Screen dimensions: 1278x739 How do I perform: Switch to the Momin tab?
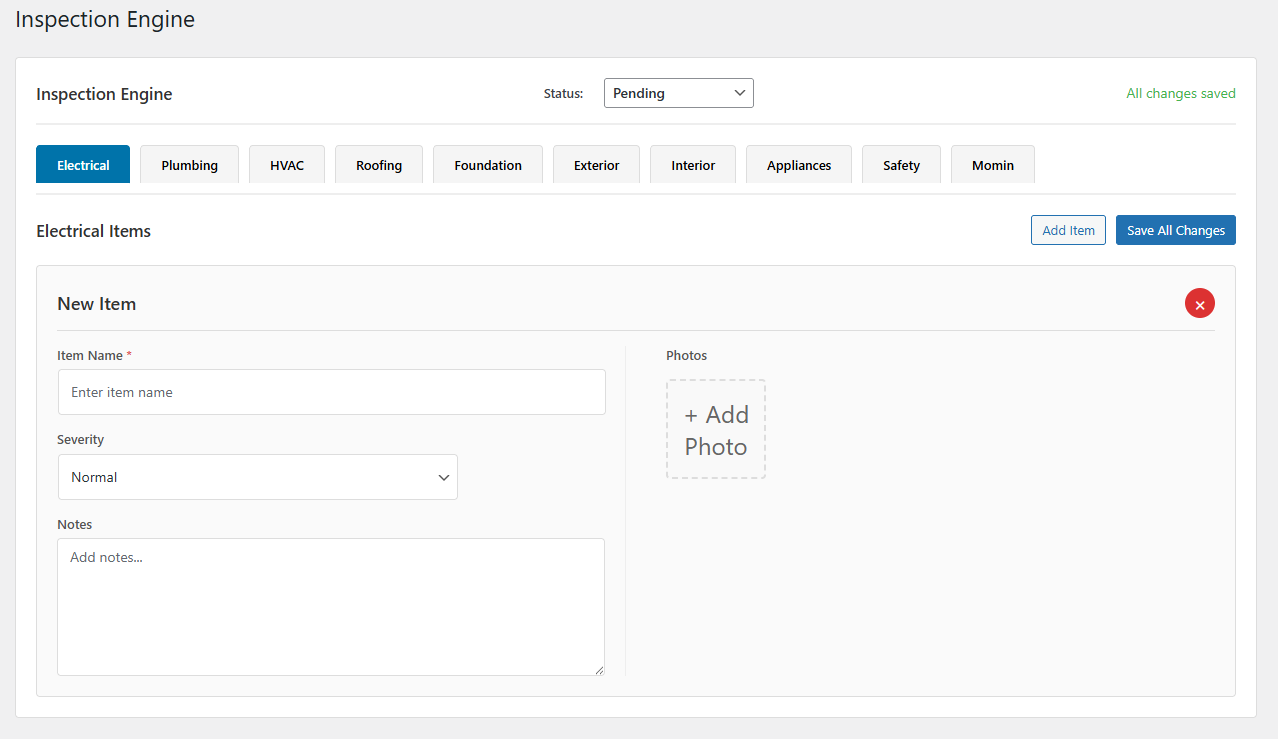pos(992,165)
